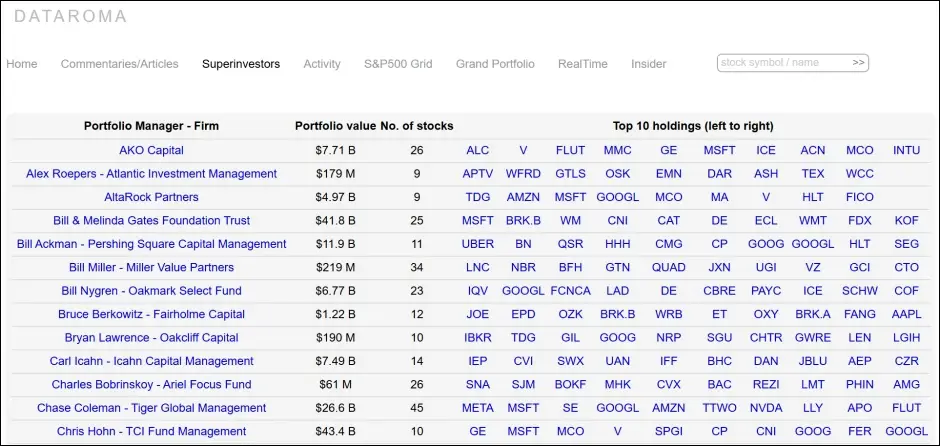This screenshot has height=446, width=940.
Task: Open Charles Bobrinskoy - Ariel Focus Fund
Action: point(152,384)
